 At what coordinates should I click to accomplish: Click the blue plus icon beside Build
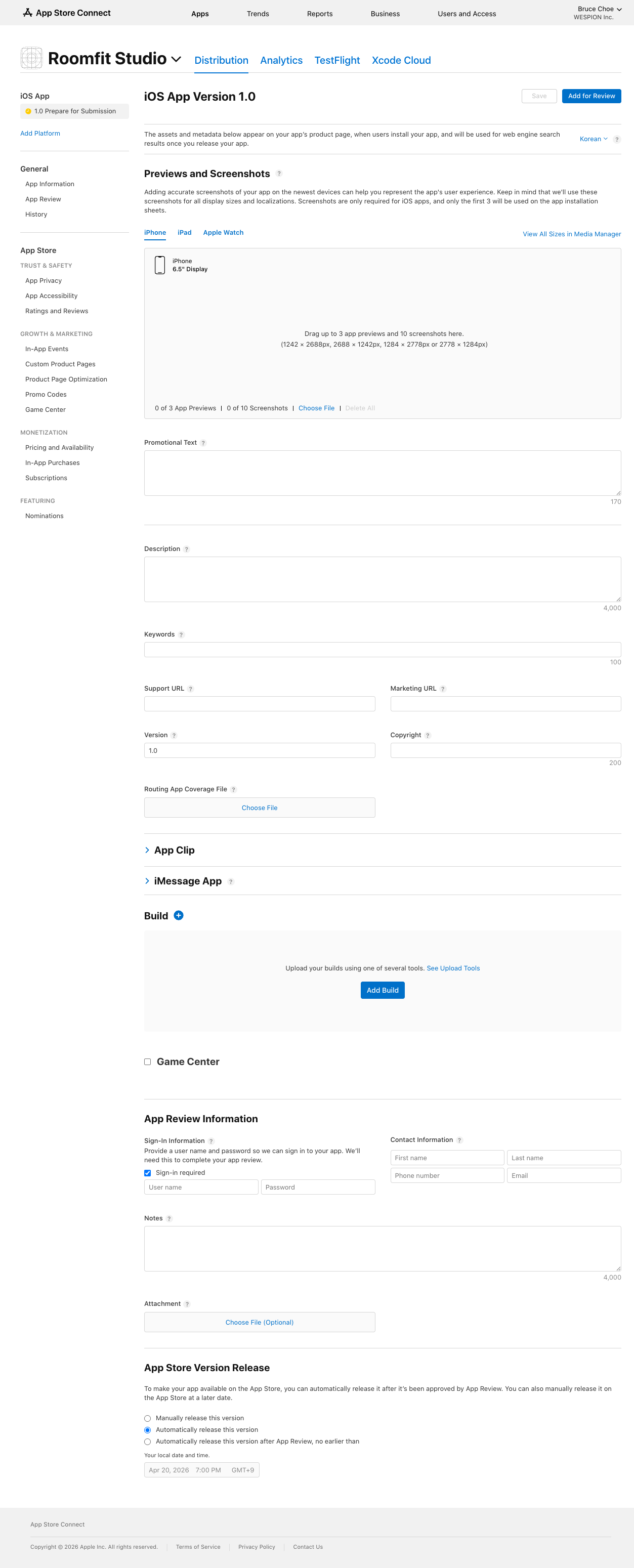point(178,915)
